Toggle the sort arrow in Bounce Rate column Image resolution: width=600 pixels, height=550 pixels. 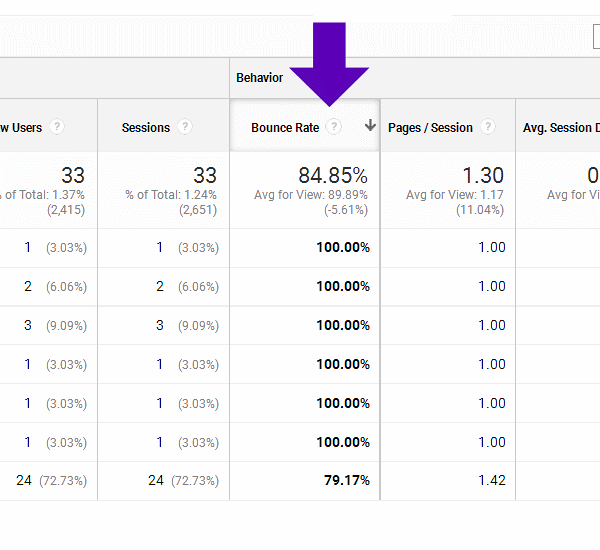coord(370,126)
